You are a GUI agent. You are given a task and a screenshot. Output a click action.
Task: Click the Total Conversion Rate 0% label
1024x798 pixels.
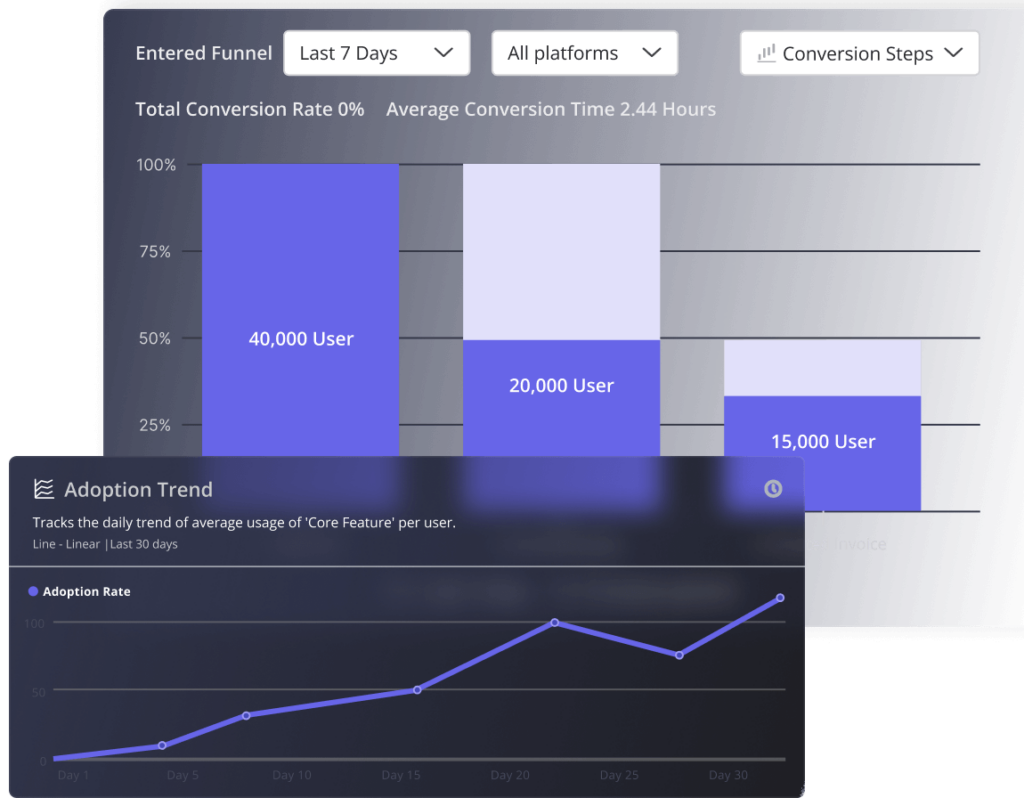click(250, 109)
